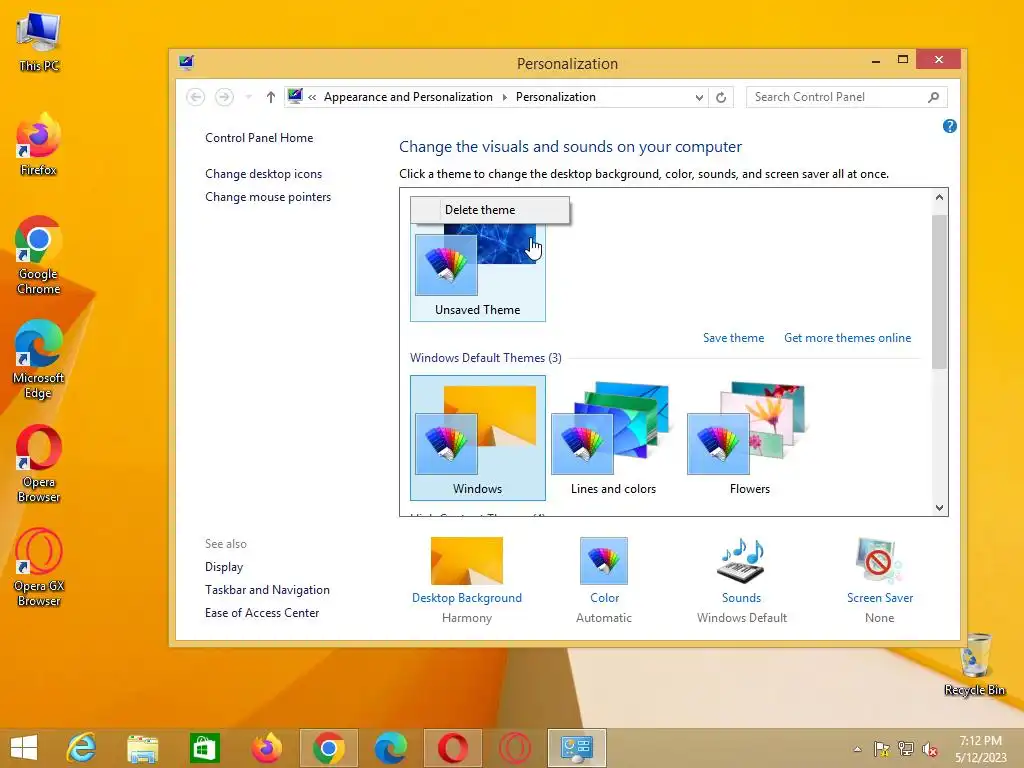This screenshot has height=768, width=1024.
Task: Click the Forward navigation arrow
Action: point(224,97)
